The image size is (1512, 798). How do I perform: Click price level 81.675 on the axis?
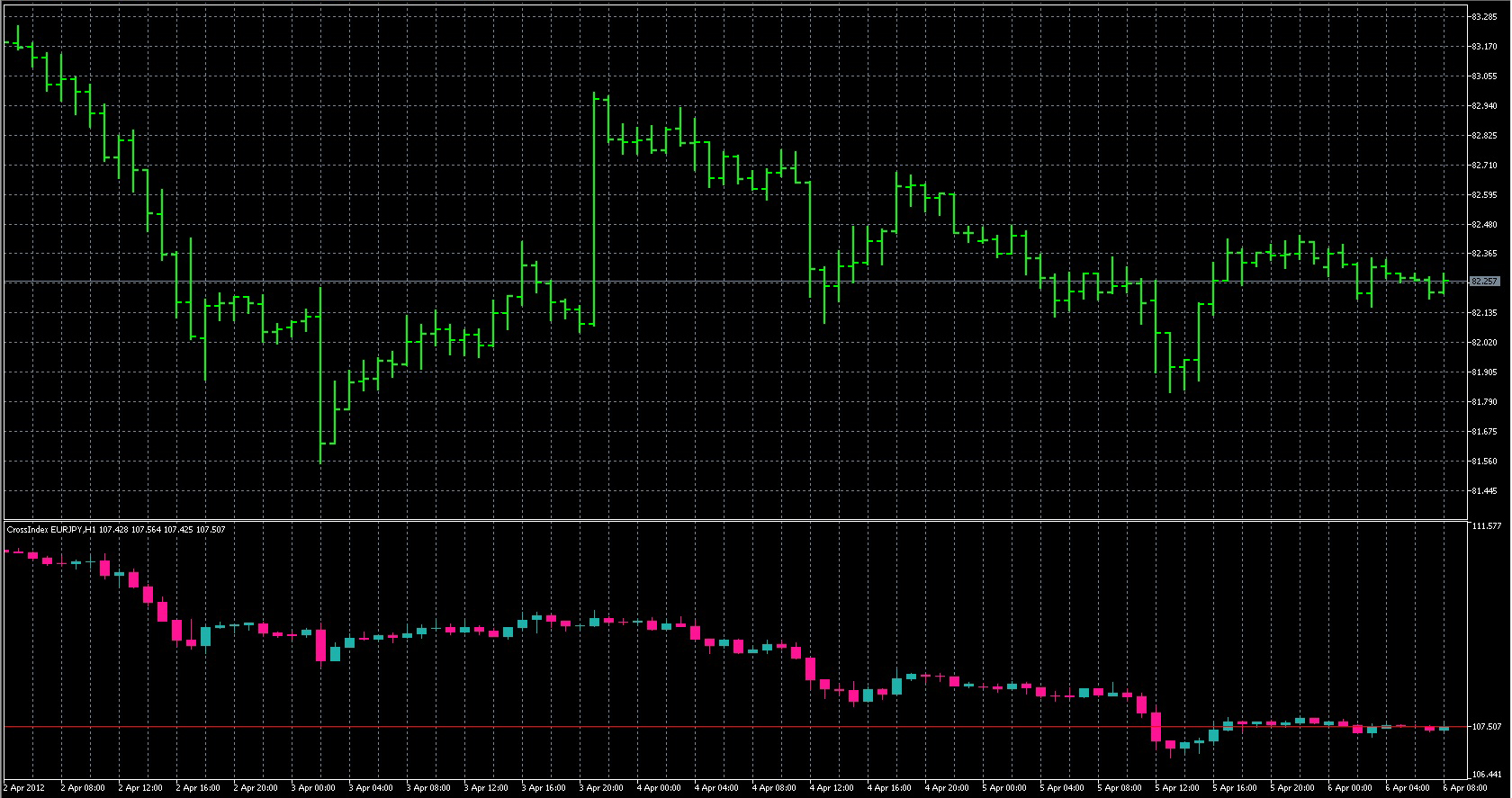coord(1484,431)
